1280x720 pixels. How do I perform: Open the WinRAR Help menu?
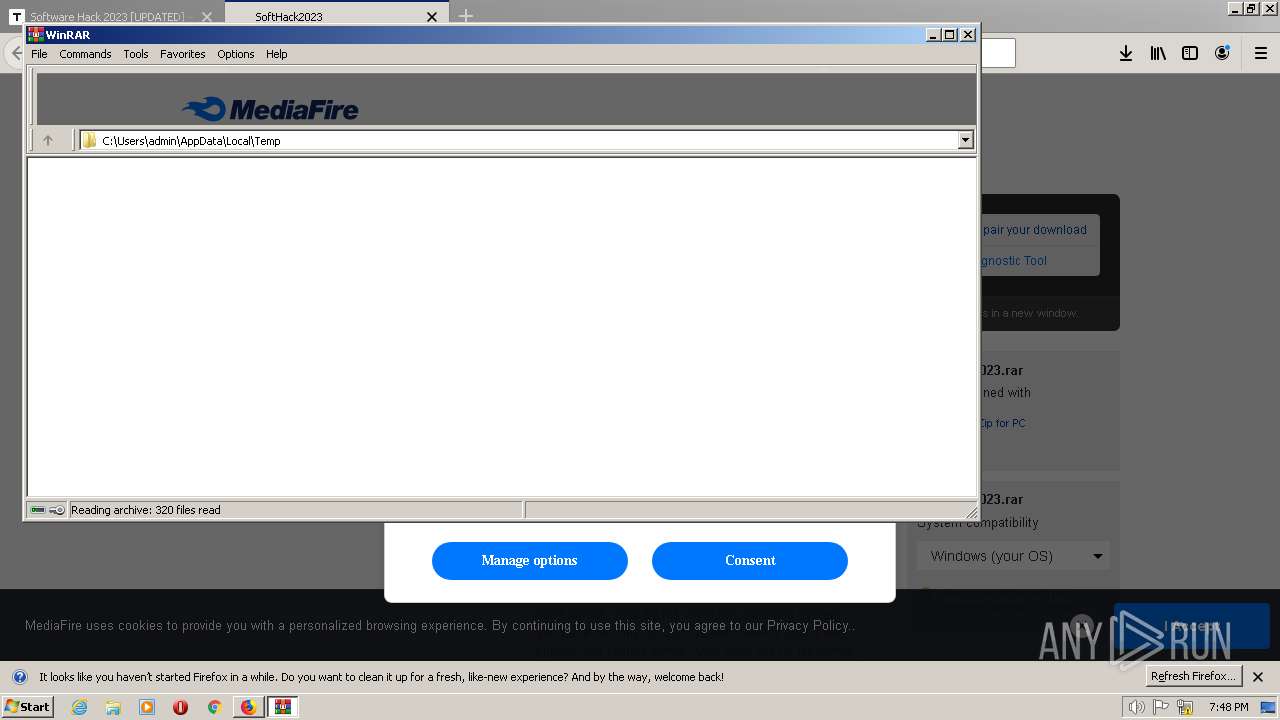pos(277,54)
